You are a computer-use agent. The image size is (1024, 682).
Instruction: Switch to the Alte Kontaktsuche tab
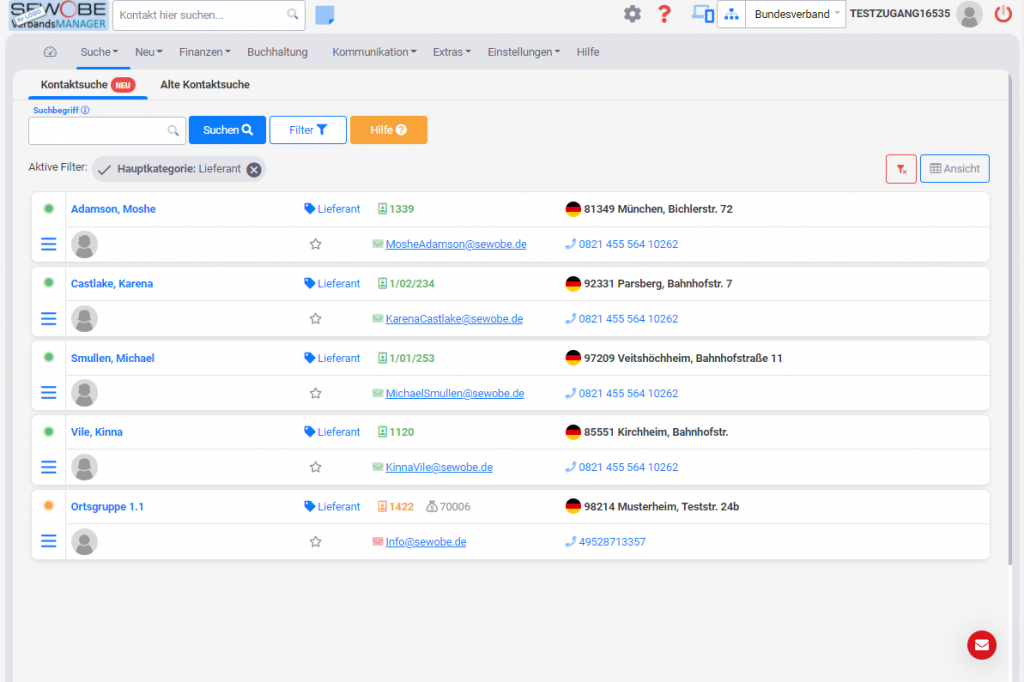(x=205, y=85)
